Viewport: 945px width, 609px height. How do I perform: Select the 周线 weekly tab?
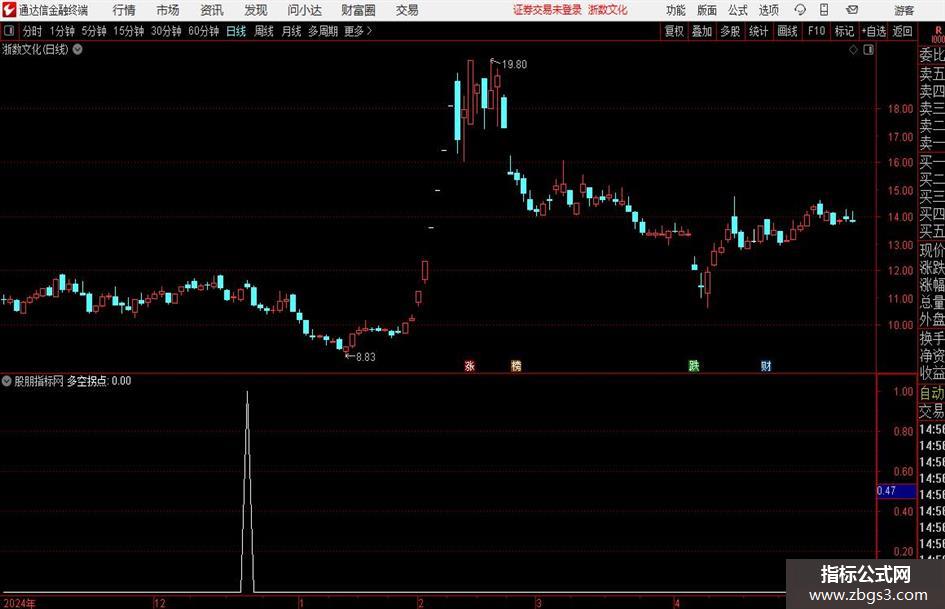click(264, 31)
